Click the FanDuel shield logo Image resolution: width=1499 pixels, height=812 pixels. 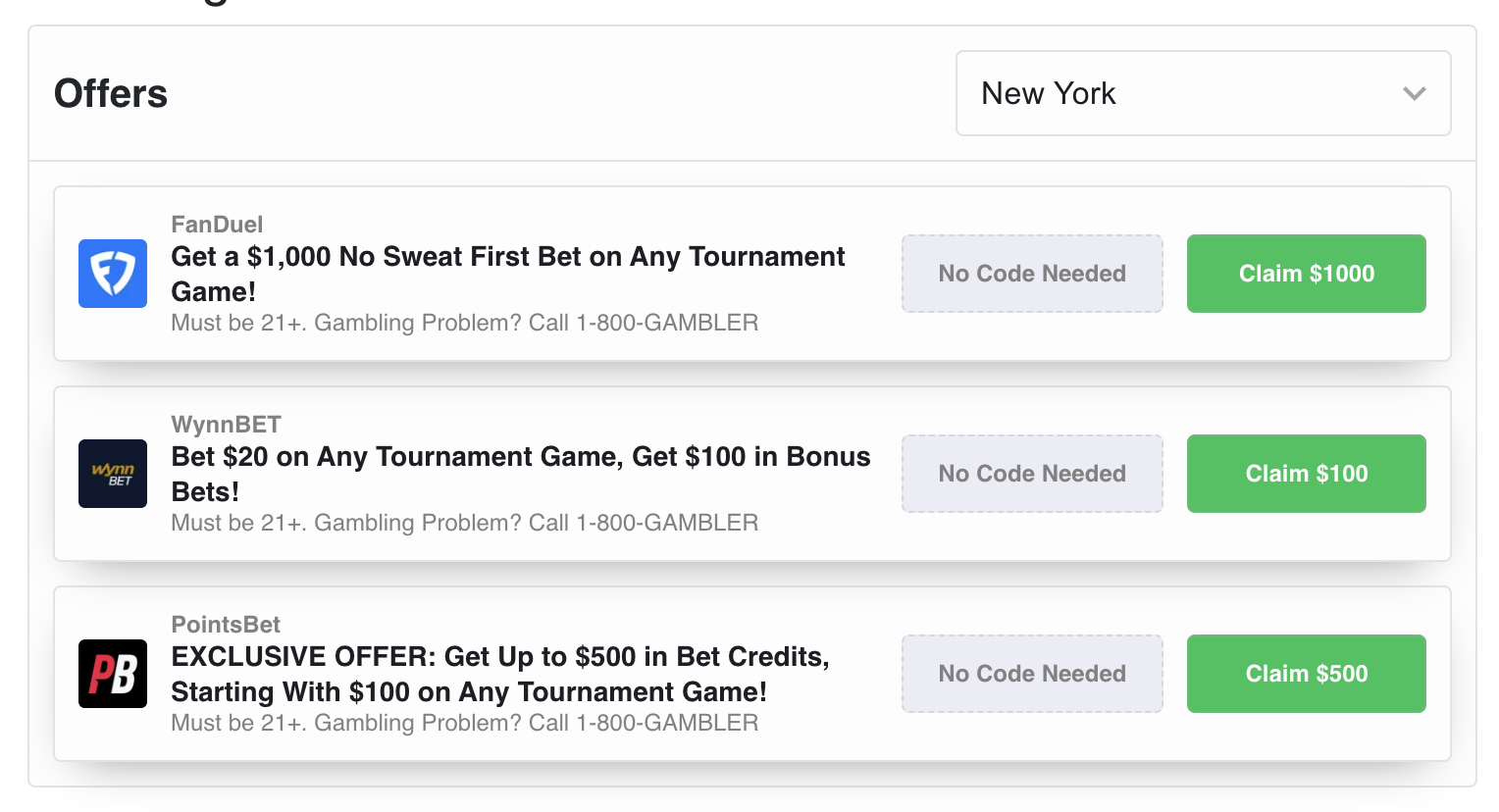(x=113, y=274)
